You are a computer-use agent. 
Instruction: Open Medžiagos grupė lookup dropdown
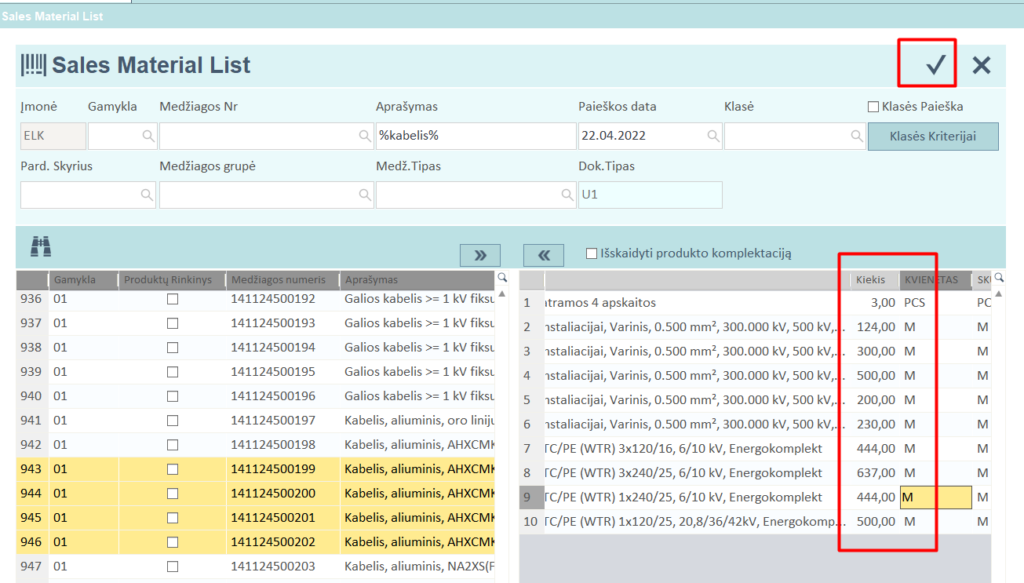pos(364,195)
